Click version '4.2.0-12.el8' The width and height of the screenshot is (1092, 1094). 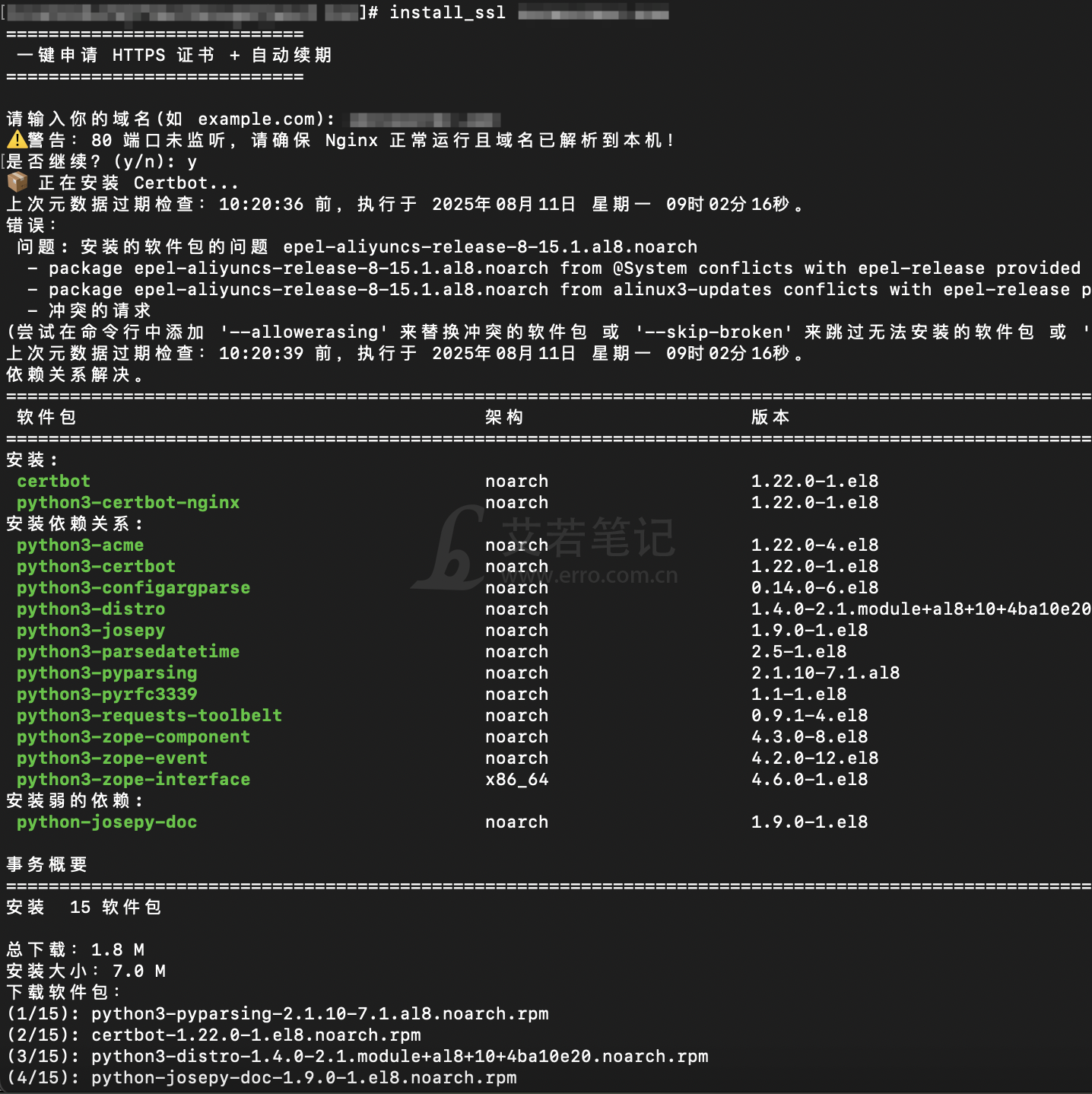tap(814, 758)
